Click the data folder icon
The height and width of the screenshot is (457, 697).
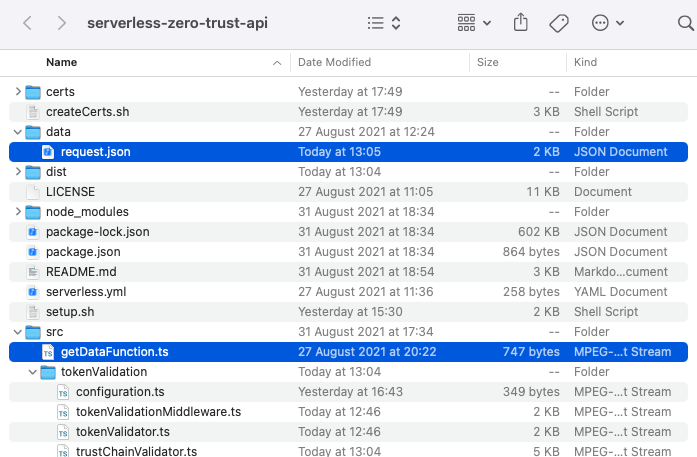33,132
